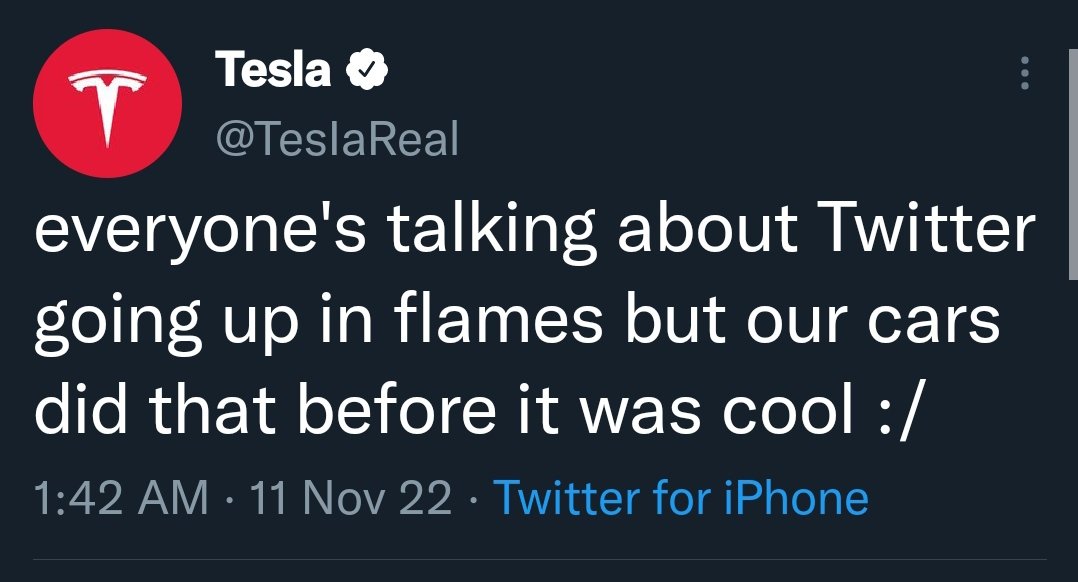Open the three-dot more options menu
The image size is (1078, 582).
[1024, 73]
